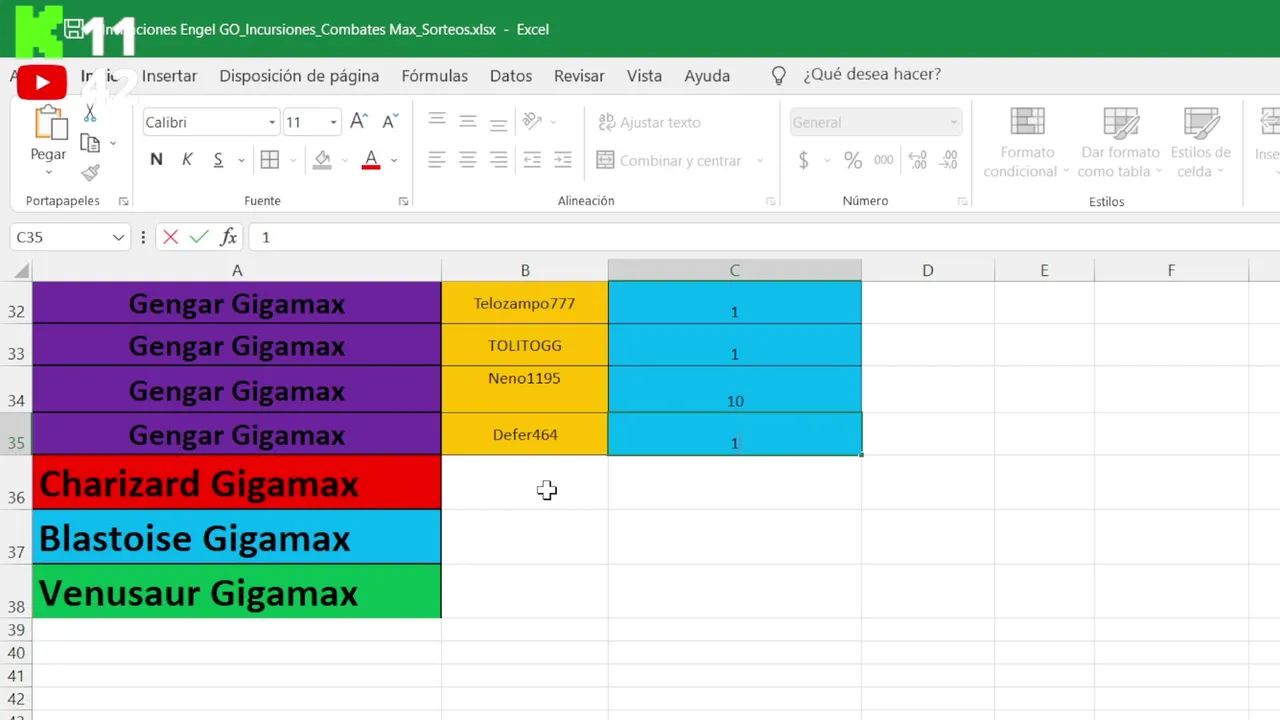Click Combinar y centrar button
Image resolution: width=1280 pixels, height=720 pixels.
[669, 160]
